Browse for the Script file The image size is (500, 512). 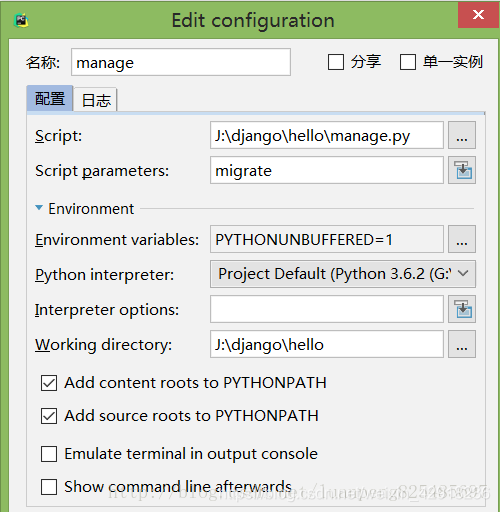tap(462, 135)
